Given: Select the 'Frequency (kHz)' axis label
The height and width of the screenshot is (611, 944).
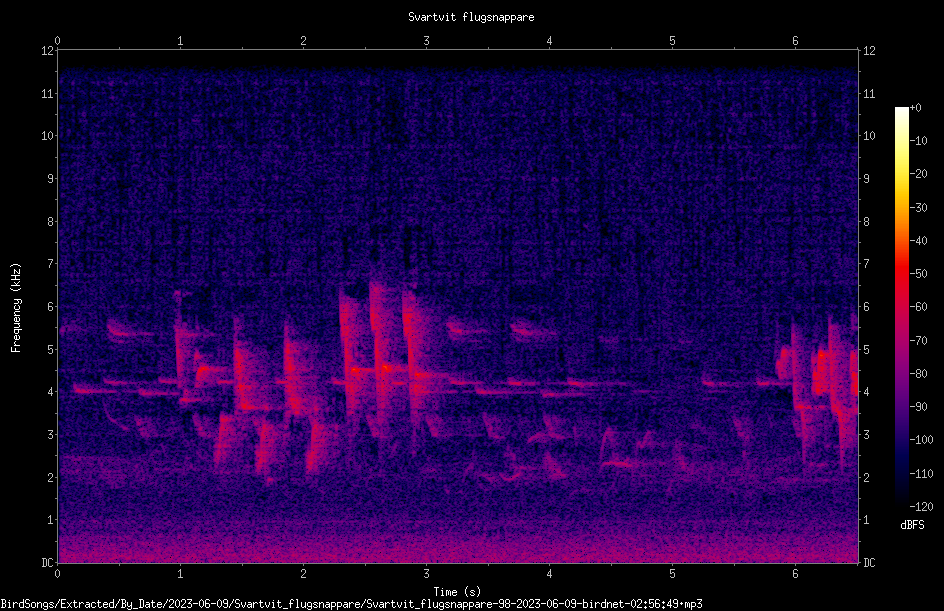Looking at the screenshot, I should tap(16, 308).
